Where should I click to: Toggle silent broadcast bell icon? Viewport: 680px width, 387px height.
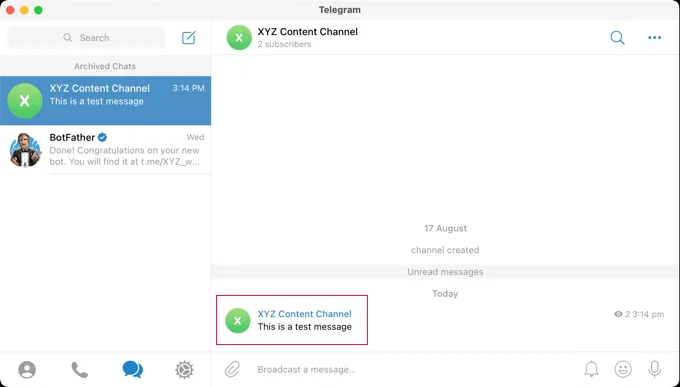[x=591, y=369]
